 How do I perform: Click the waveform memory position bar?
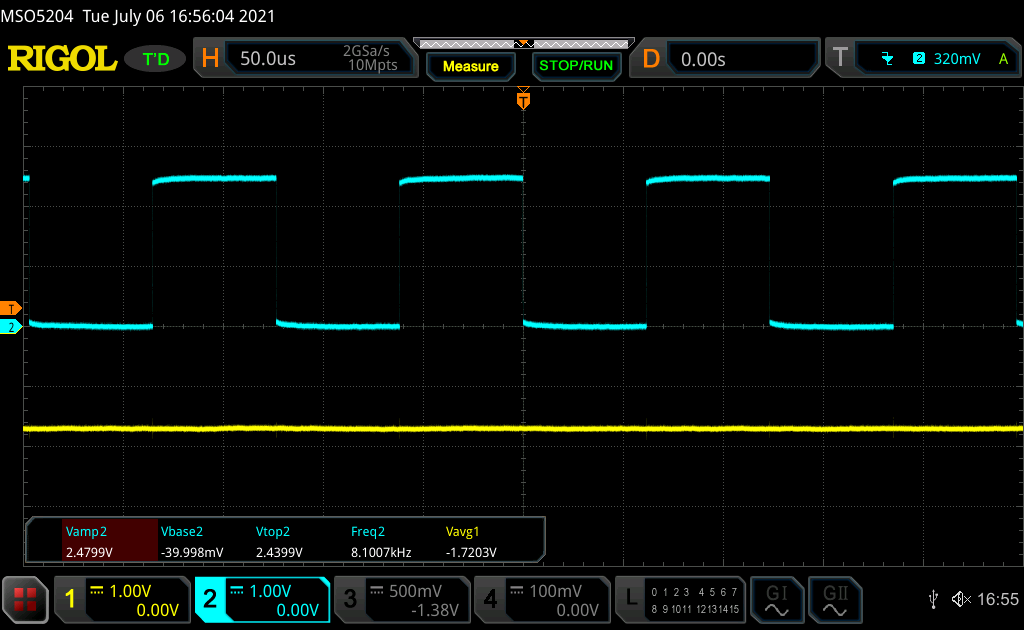click(x=524, y=44)
